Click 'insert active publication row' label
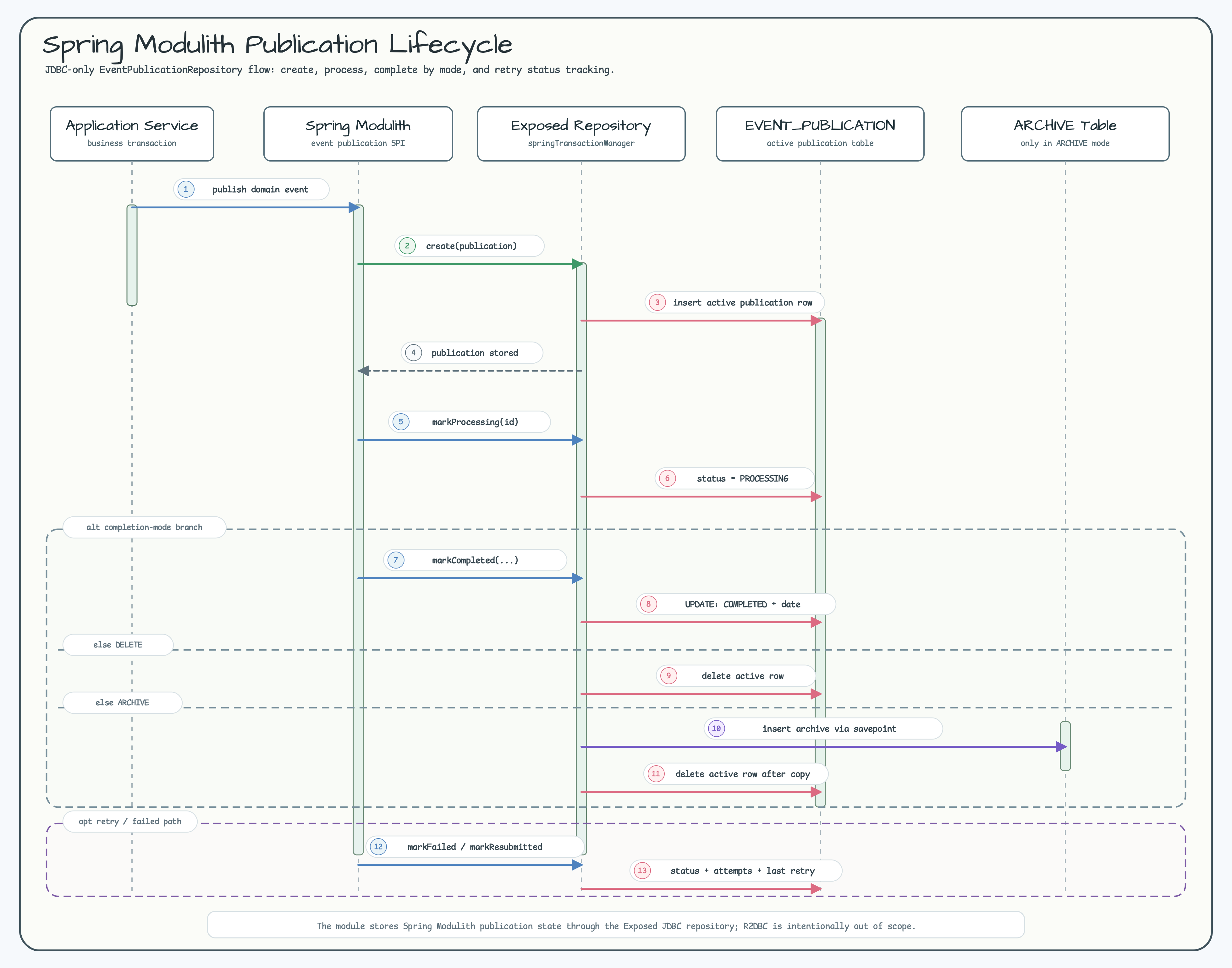The height and width of the screenshot is (968, 1232). point(734,303)
